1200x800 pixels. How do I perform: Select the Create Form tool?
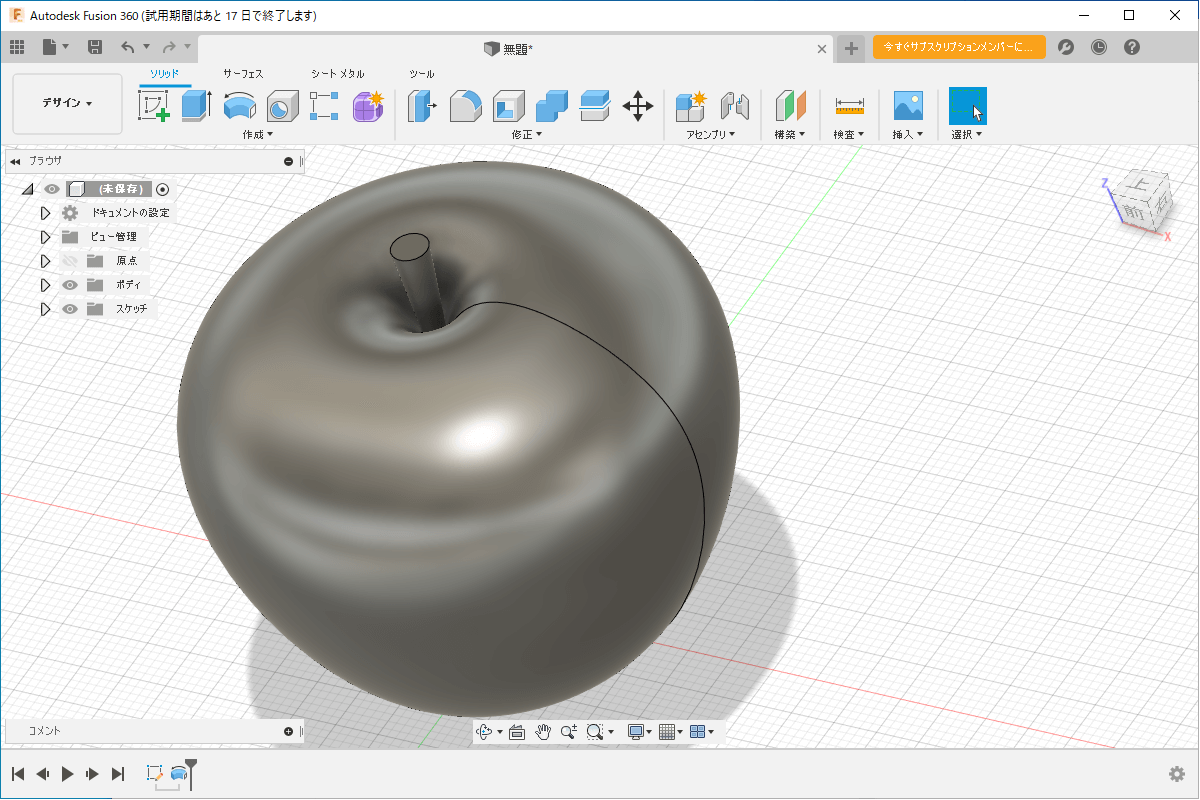[368, 105]
